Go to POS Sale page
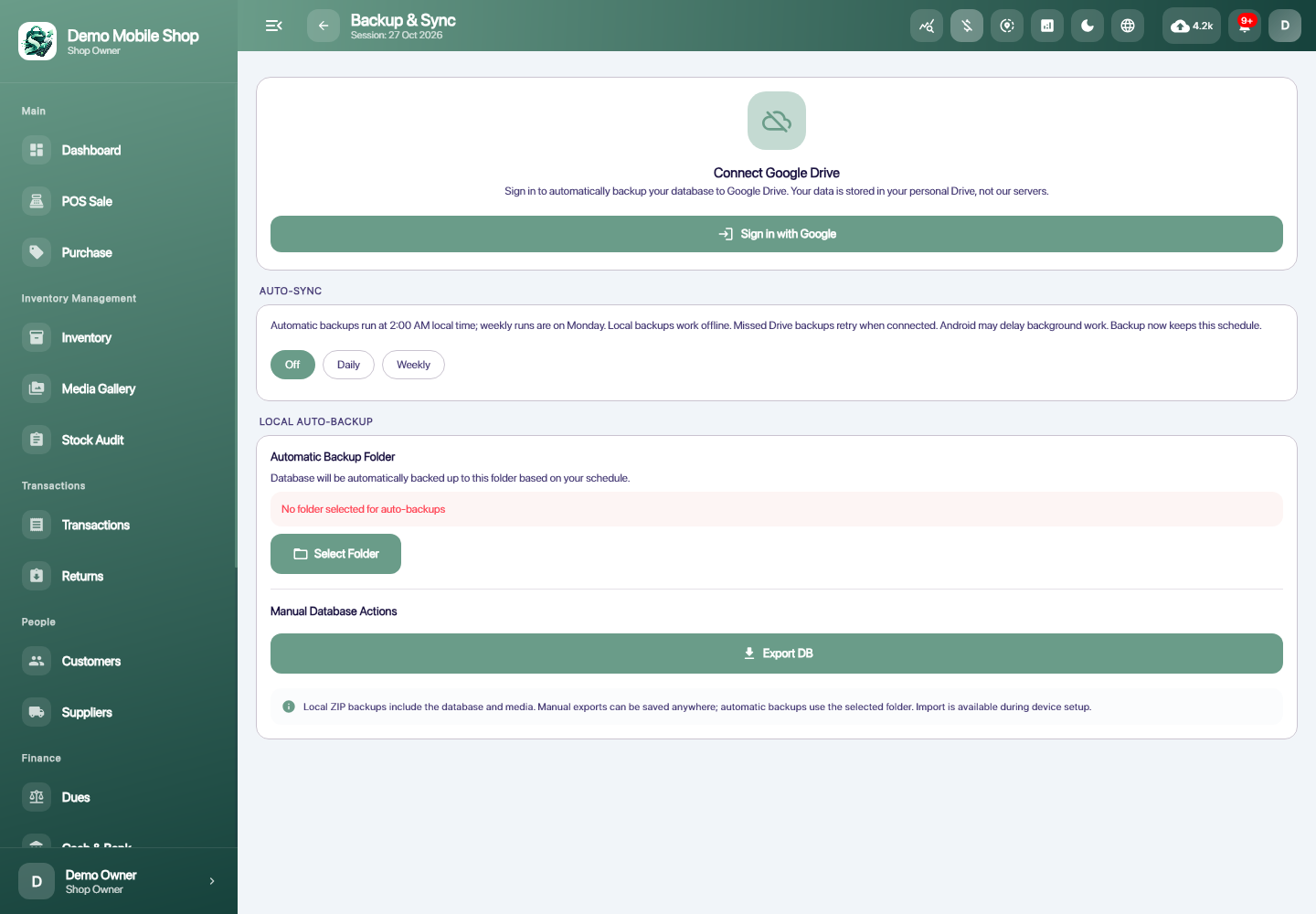 (x=119, y=201)
